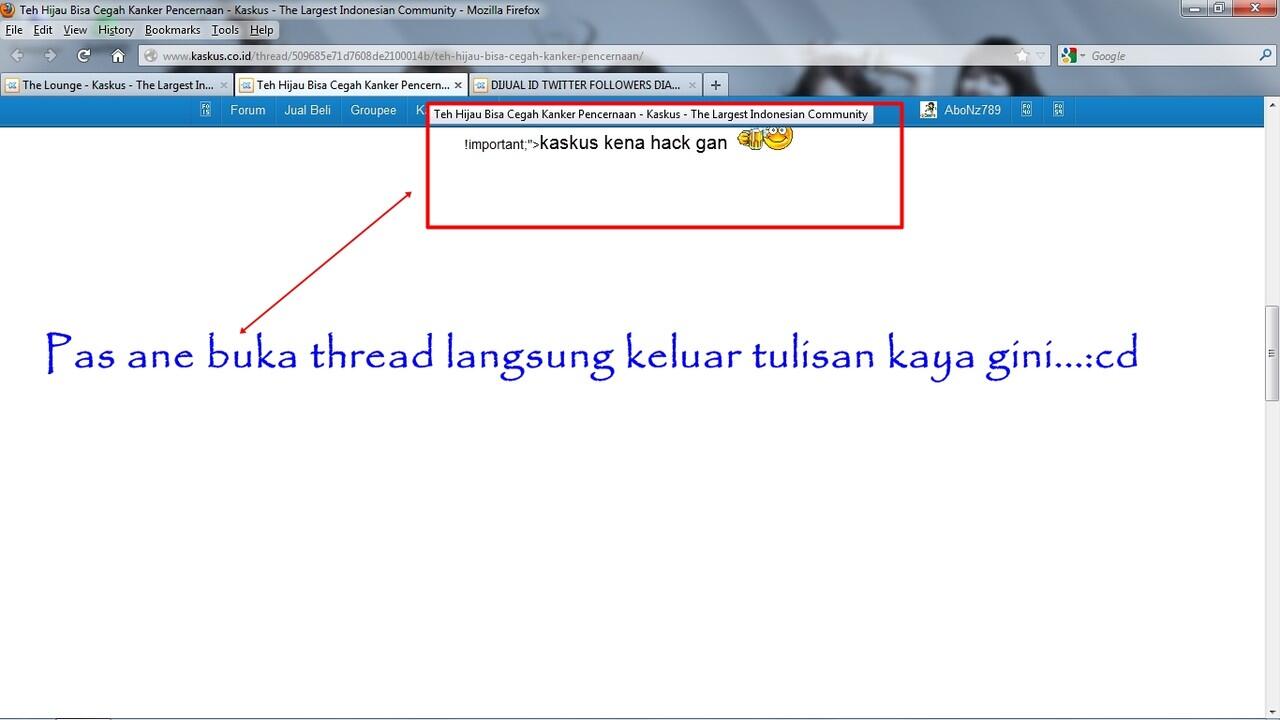The width and height of the screenshot is (1280, 720).
Task: Go back to the previous page
Action: click(x=18, y=56)
